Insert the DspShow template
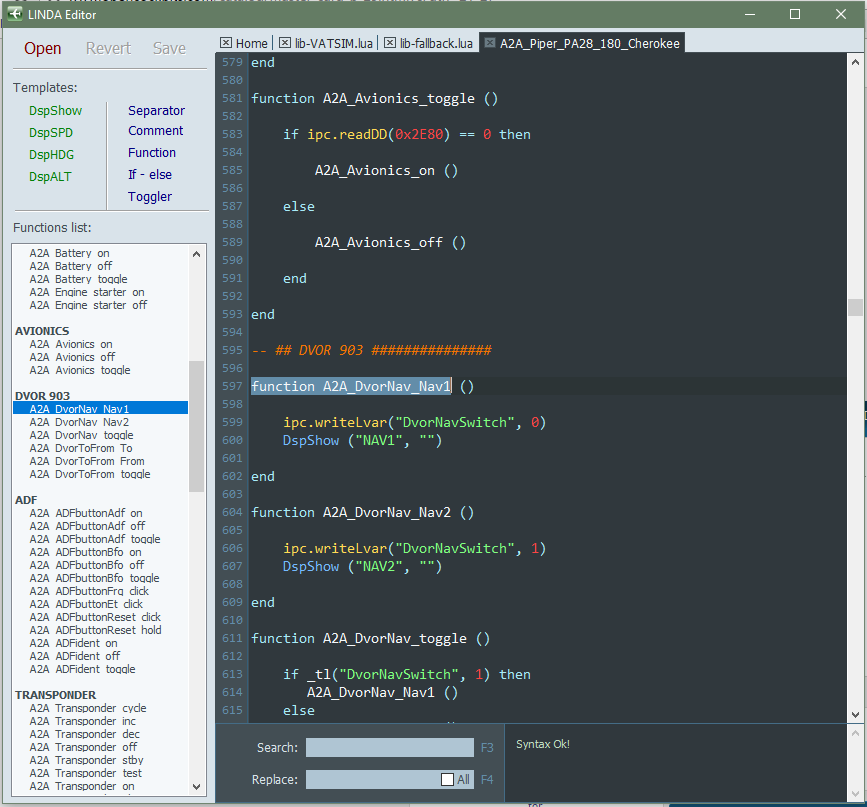 (x=55, y=111)
